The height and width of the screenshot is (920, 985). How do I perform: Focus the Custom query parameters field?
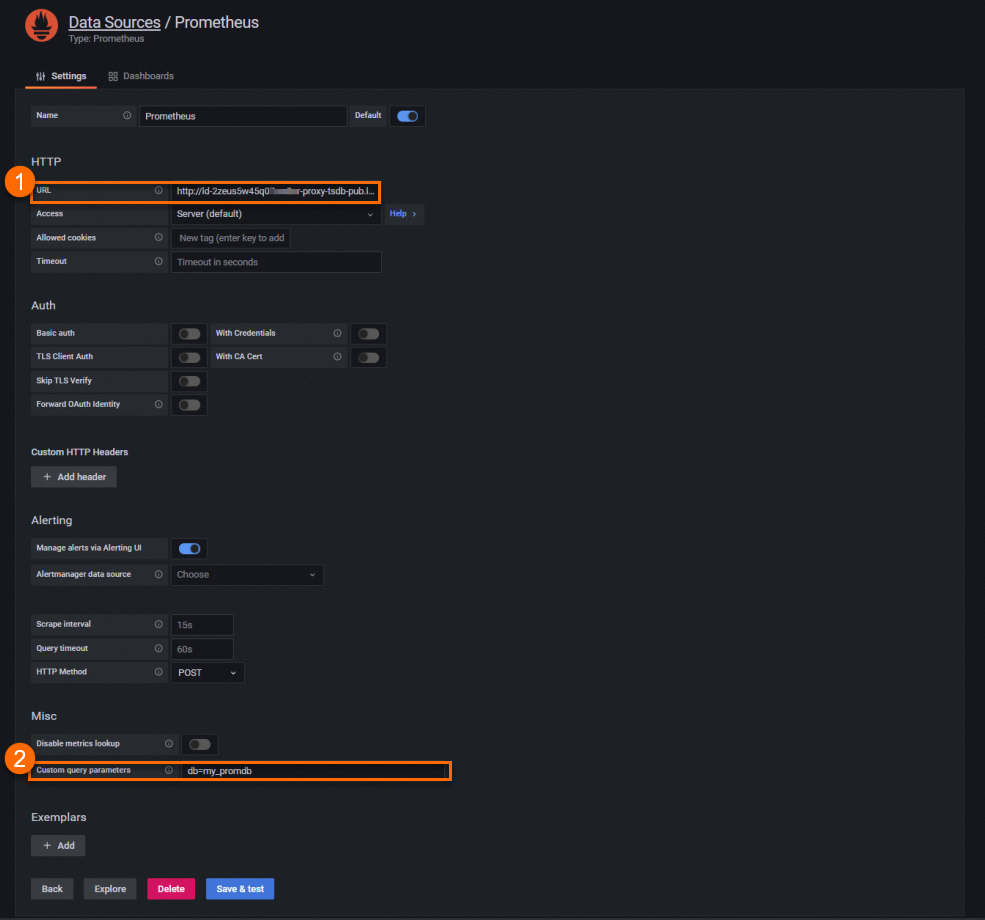[x=315, y=771]
